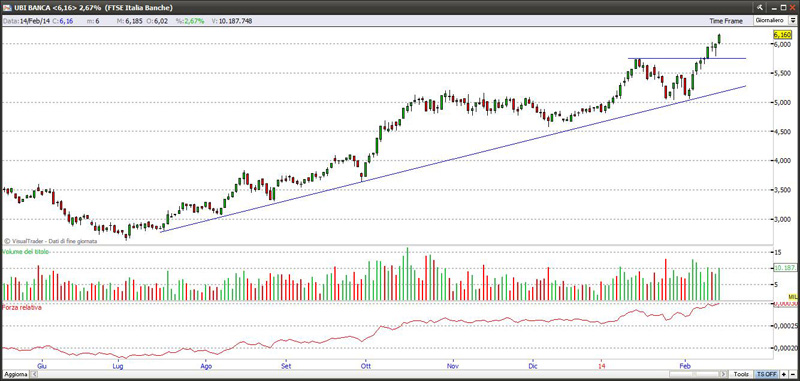The image size is (800, 381).
Task: Click the Forza relativa label
Action: [22, 308]
